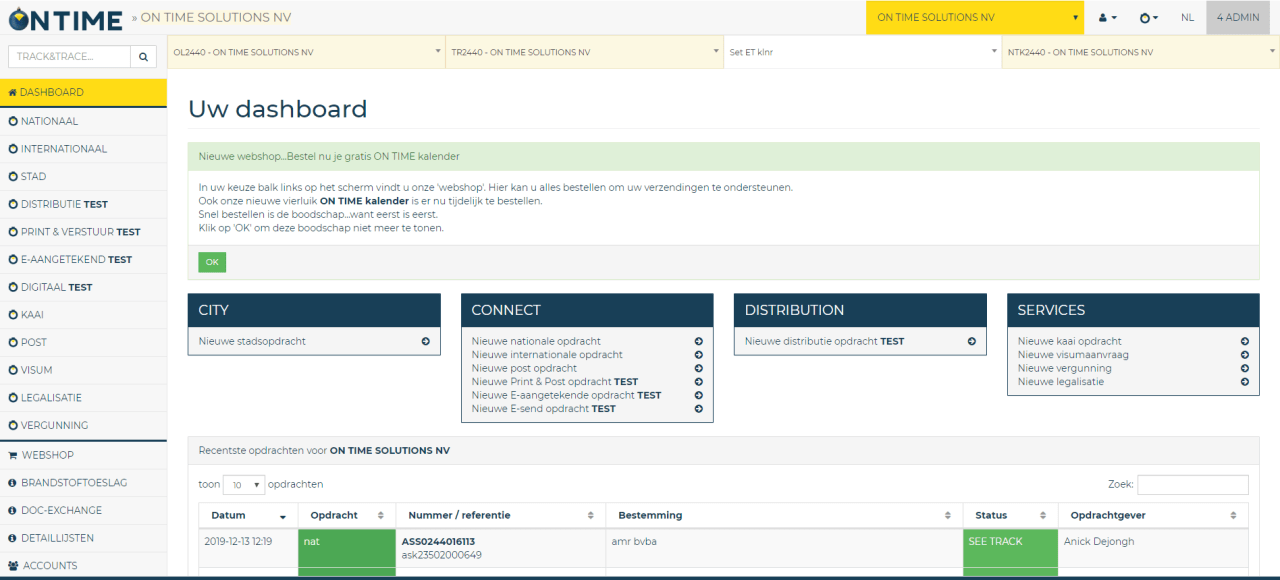Open VERGUNNING sidebar item
This screenshot has height=580, width=1280.
pyautogui.click(x=83, y=425)
